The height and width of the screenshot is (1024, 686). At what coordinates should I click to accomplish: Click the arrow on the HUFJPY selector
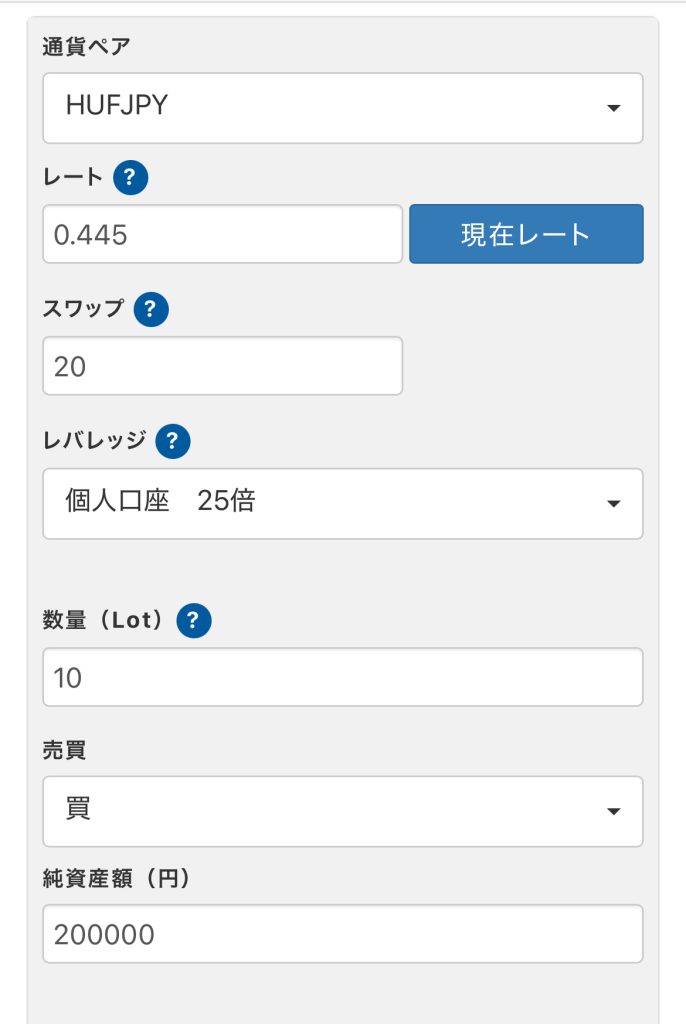pyautogui.click(x=613, y=108)
